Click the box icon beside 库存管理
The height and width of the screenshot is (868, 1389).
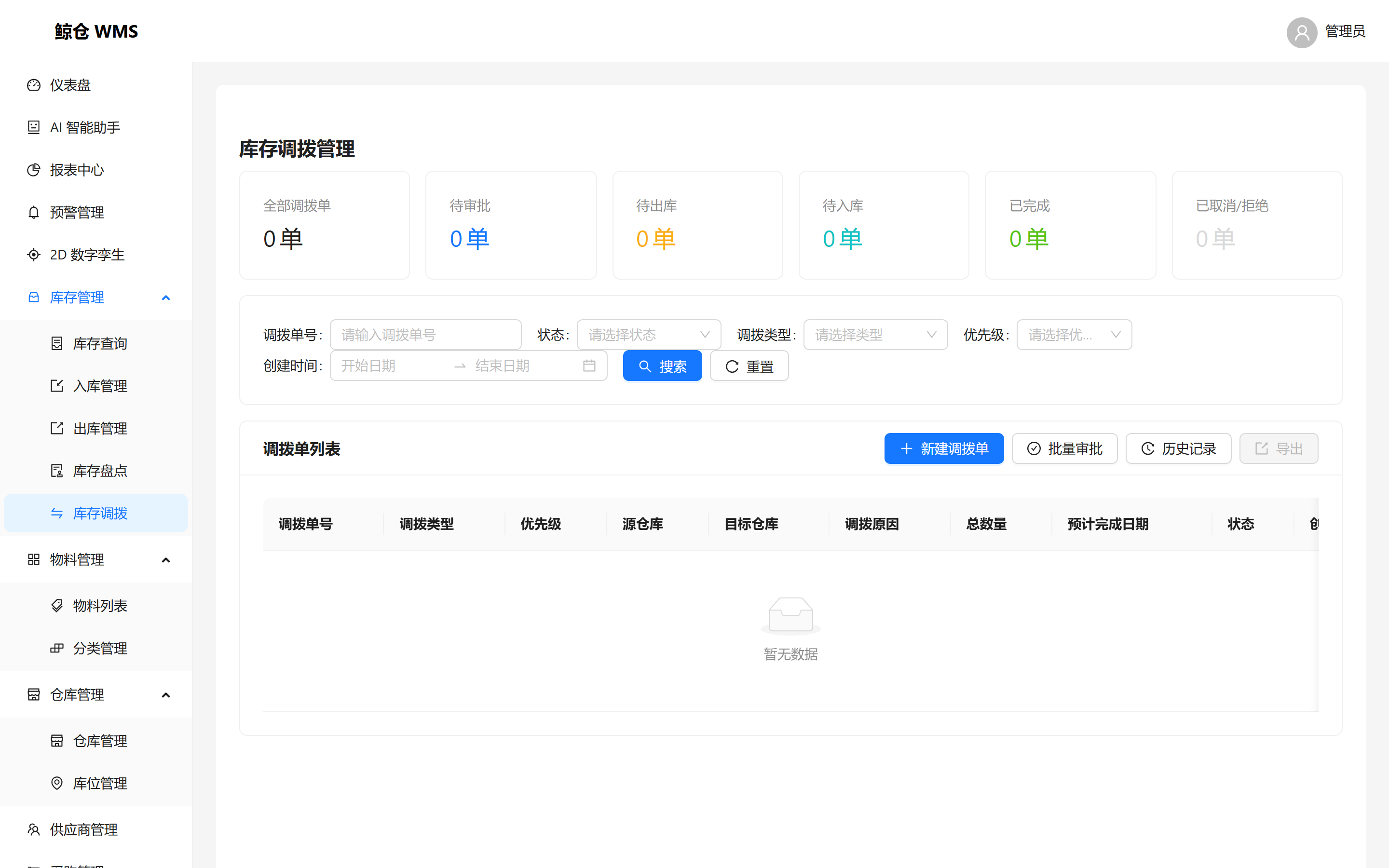click(x=34, y=298)
